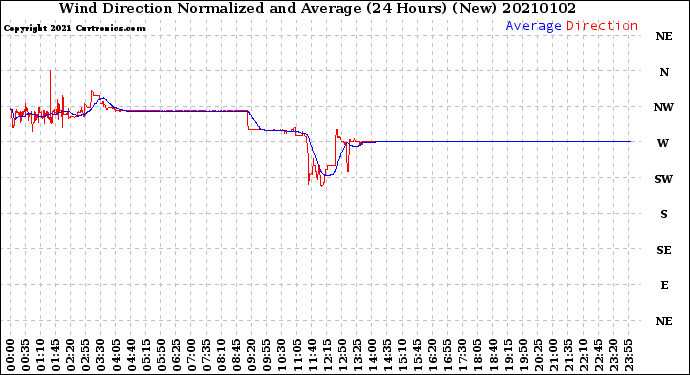Click the 22:10 time axis label

[584, 355]
